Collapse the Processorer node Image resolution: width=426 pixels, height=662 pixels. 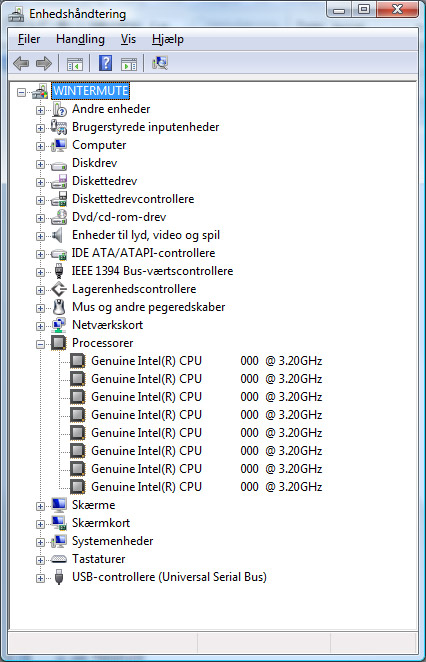tap(40, 345)
